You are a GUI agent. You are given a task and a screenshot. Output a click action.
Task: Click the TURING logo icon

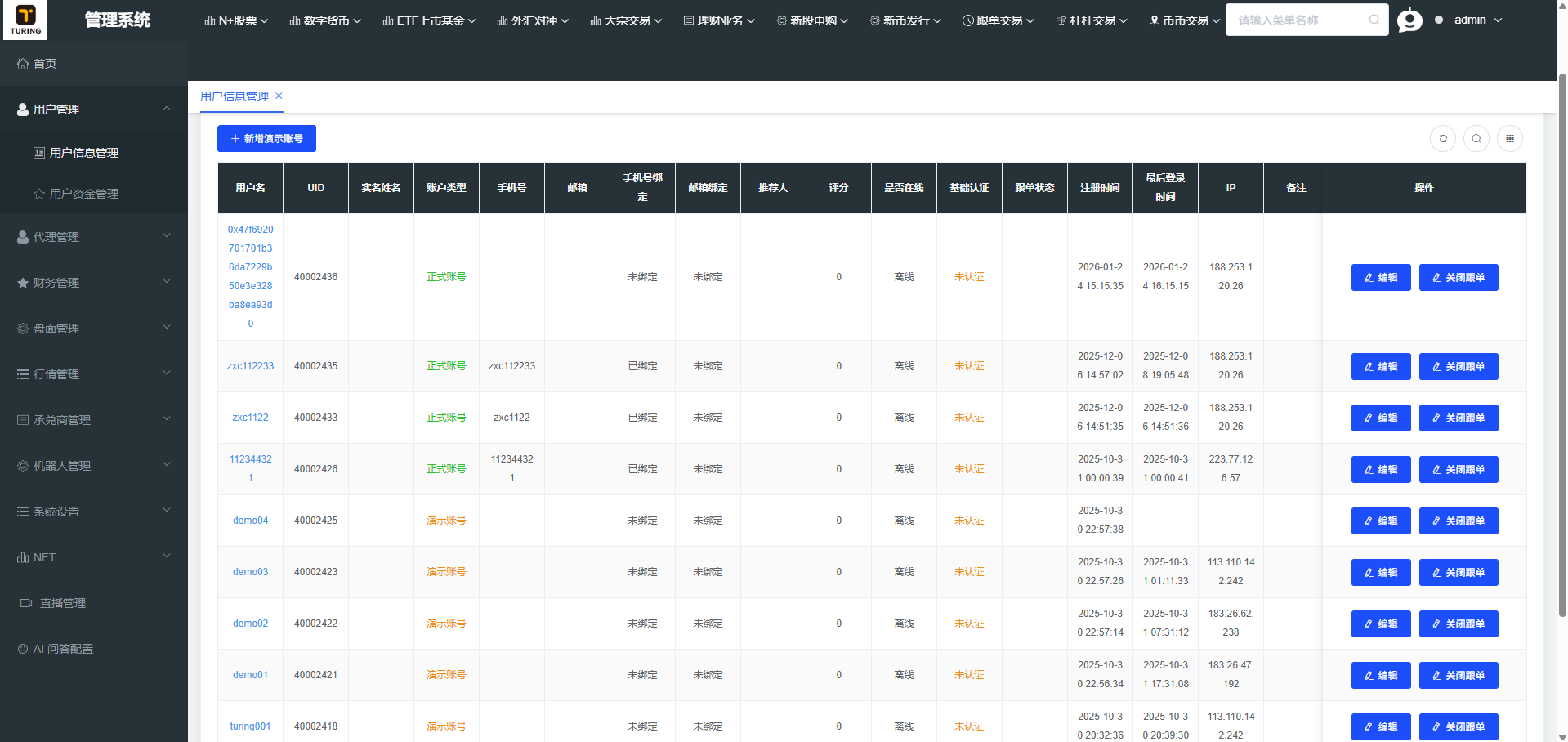(x=25, y=20)
